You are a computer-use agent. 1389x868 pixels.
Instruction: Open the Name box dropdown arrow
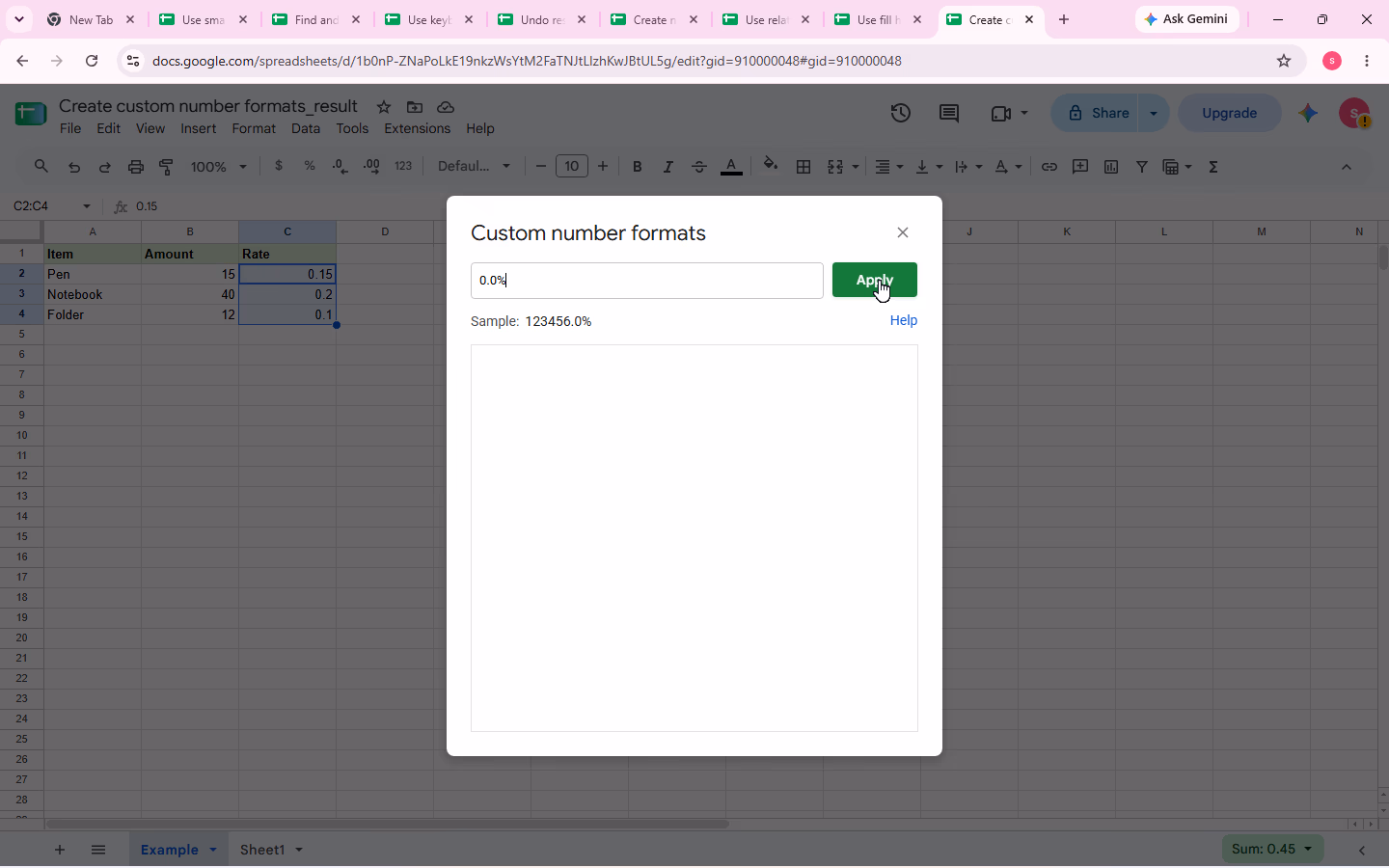pyautogui.click(x=87, y=206)
